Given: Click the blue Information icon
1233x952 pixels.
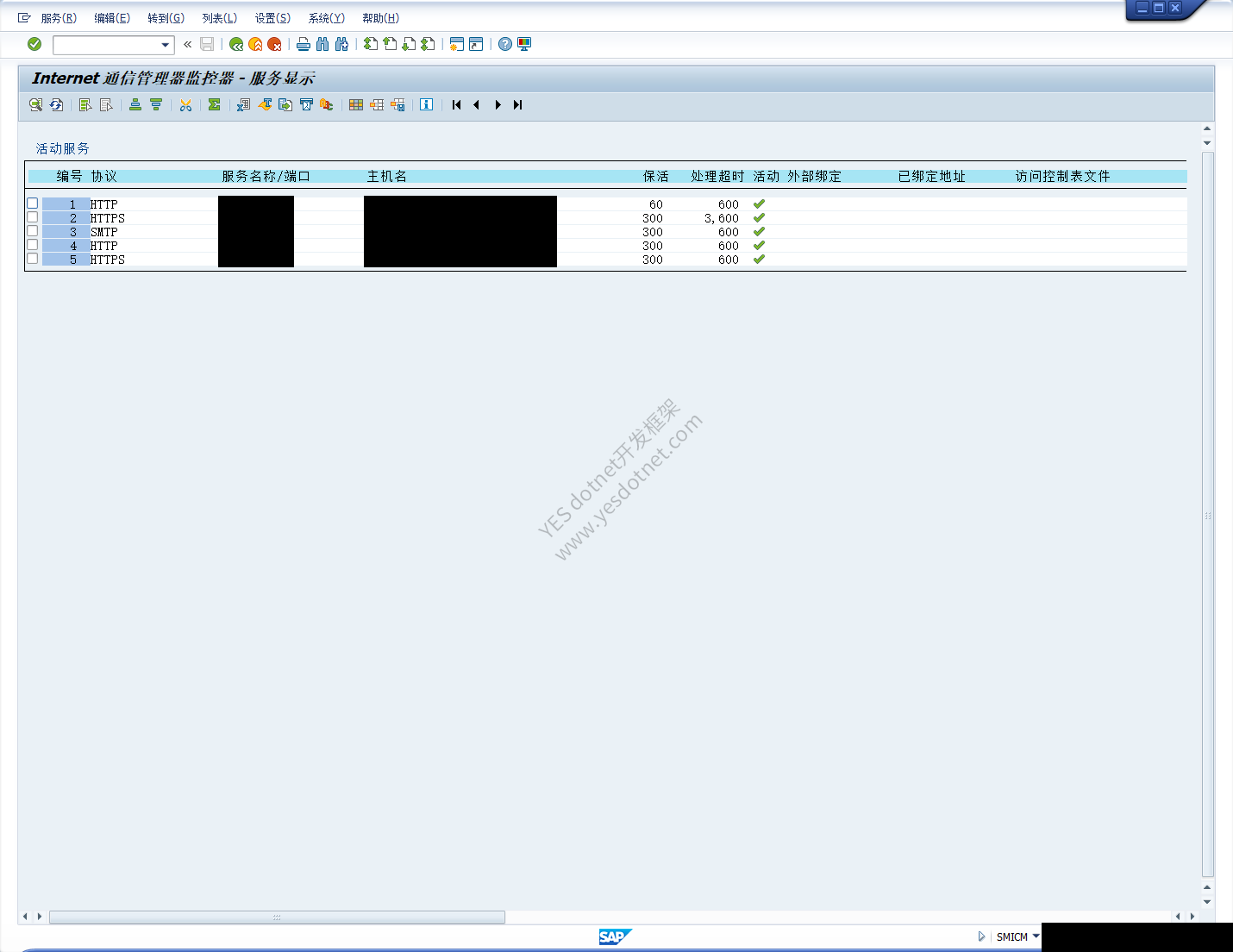Looking at the screenshot, I should coord(426,104).
